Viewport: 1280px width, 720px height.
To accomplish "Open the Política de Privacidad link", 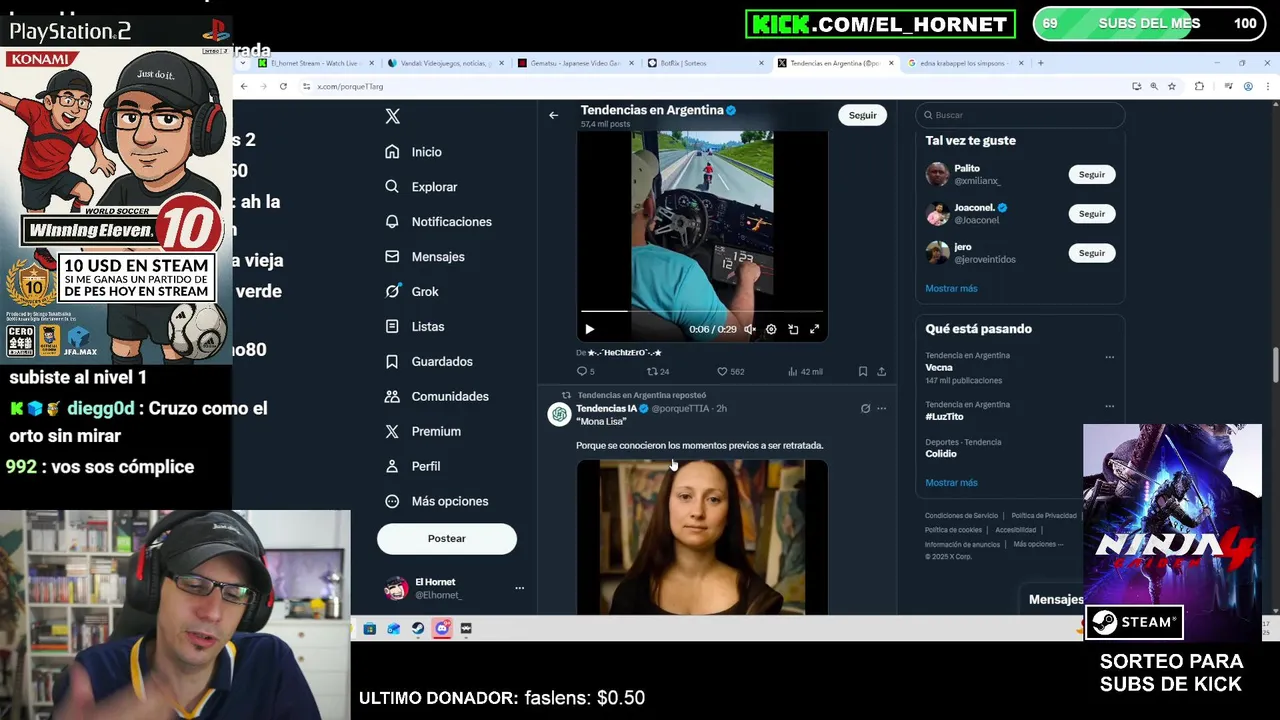I will 1044,516.
